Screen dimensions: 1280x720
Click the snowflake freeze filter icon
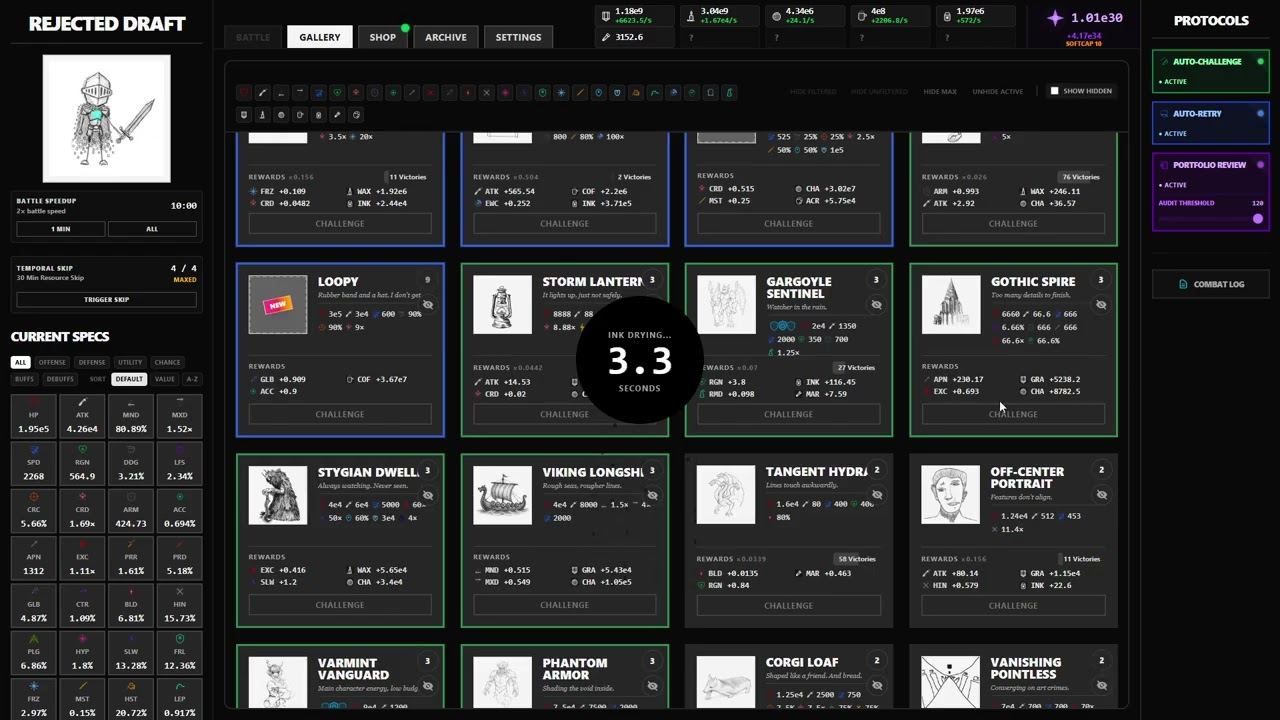(x=562, y=92)
